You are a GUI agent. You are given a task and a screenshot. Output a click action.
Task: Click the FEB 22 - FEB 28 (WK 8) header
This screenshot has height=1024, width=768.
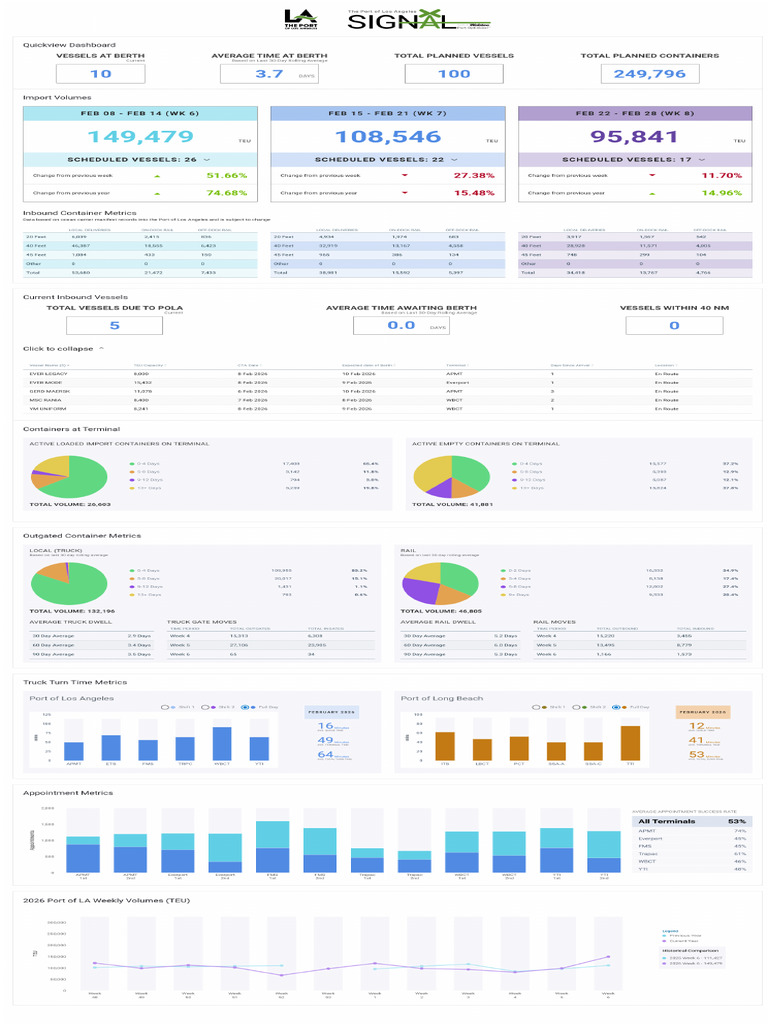click(x=635, y=114)
